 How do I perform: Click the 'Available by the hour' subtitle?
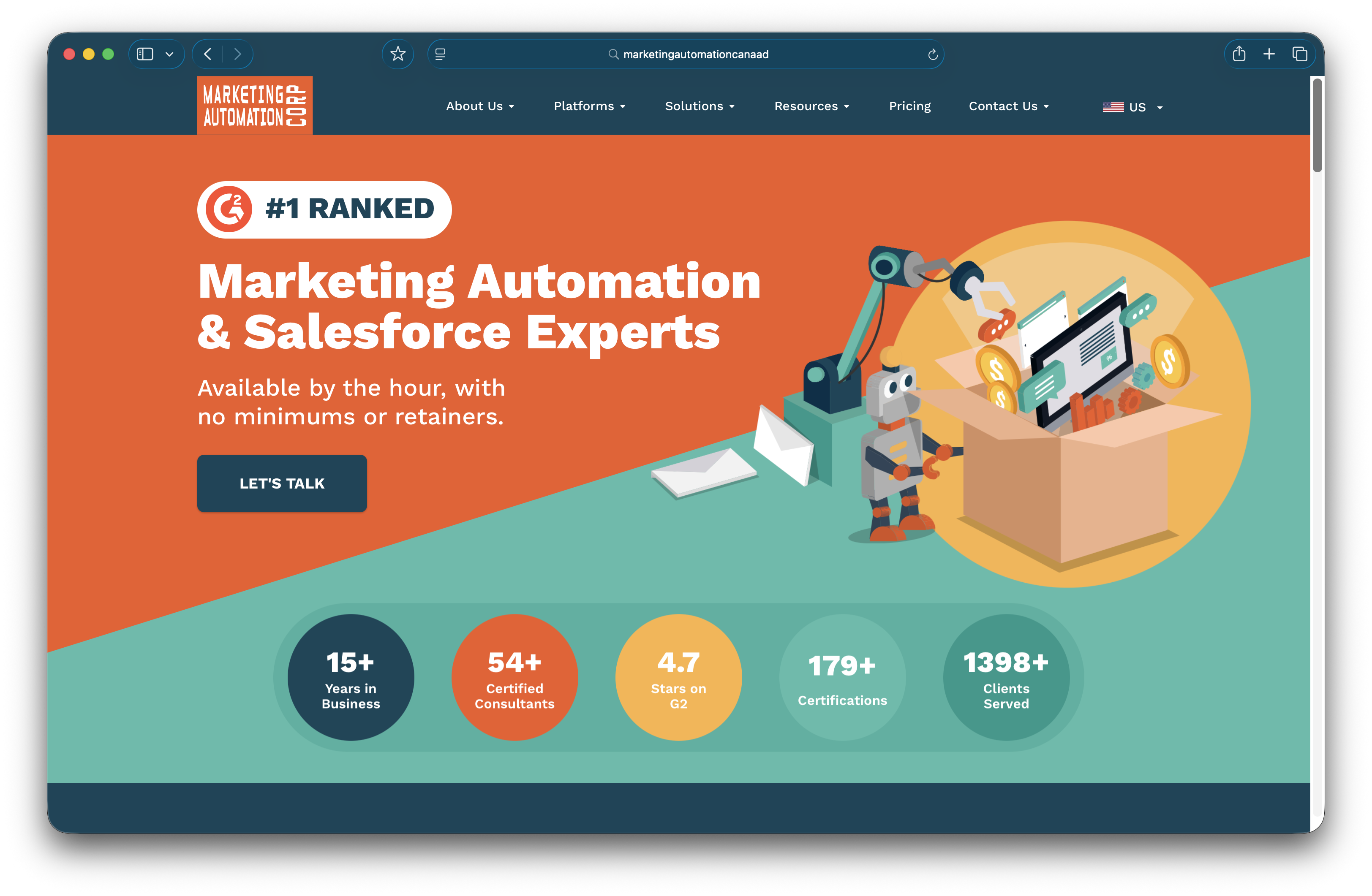(351, 402)
